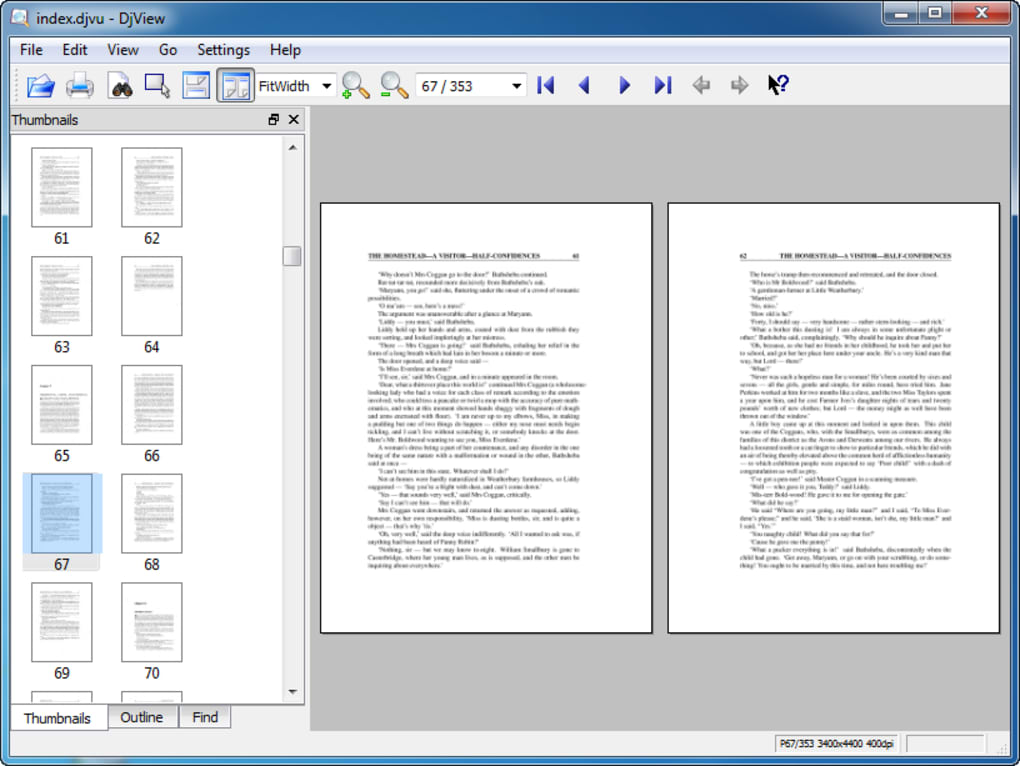Toggle side-by-side pages layout
Screen dimensions: 1020x766
pyautogui.click(x=236, y=86)
